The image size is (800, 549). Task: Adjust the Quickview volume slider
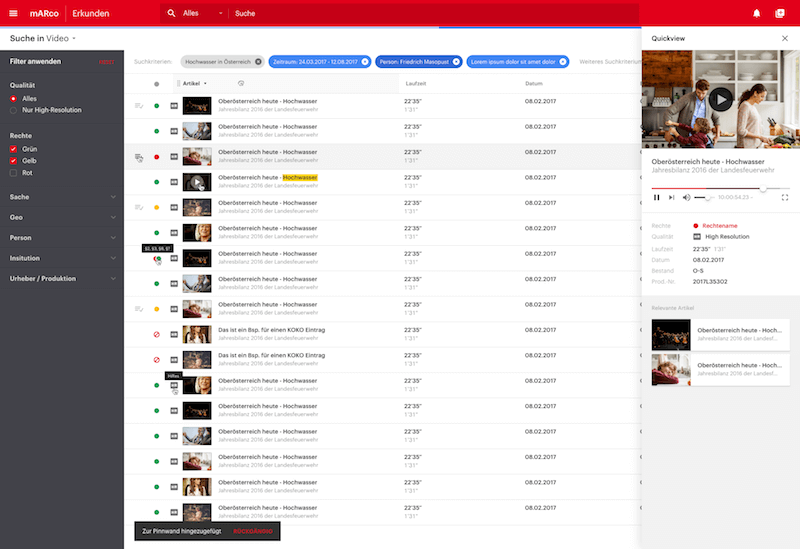(704, 197)
